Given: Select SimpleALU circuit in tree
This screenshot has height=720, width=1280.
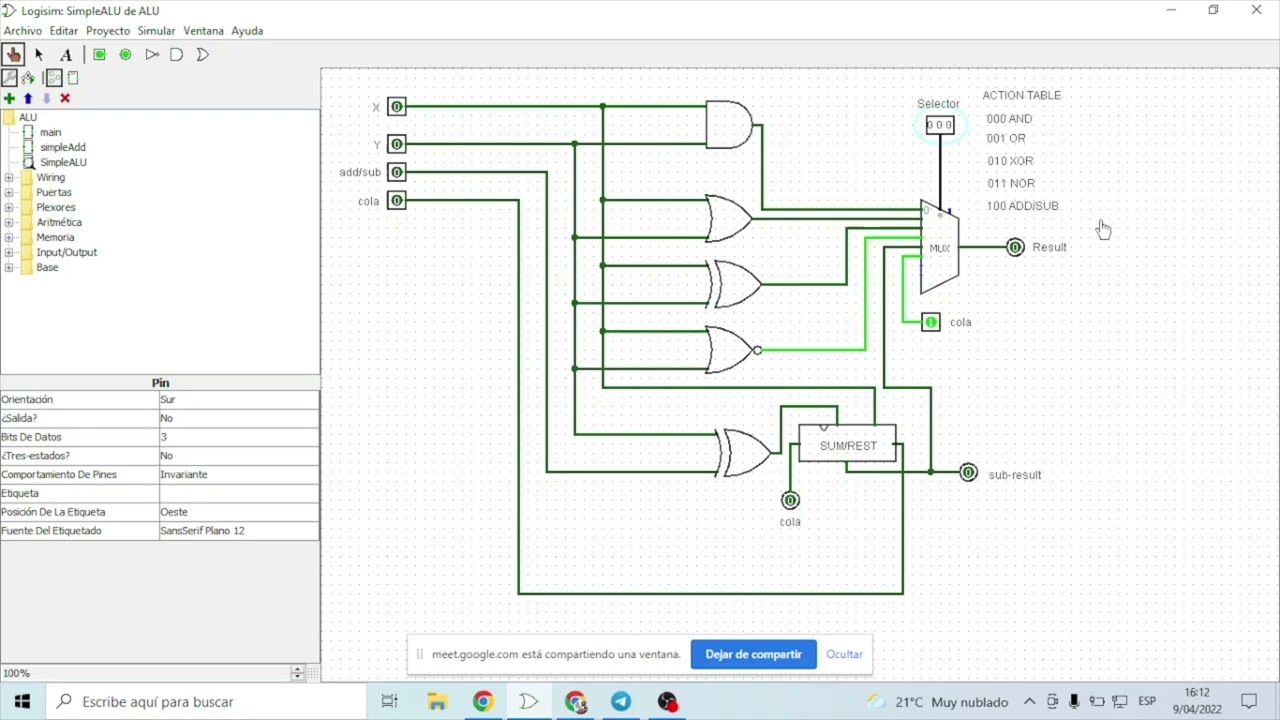Looking at the screenshot, I should coord(63,162).
